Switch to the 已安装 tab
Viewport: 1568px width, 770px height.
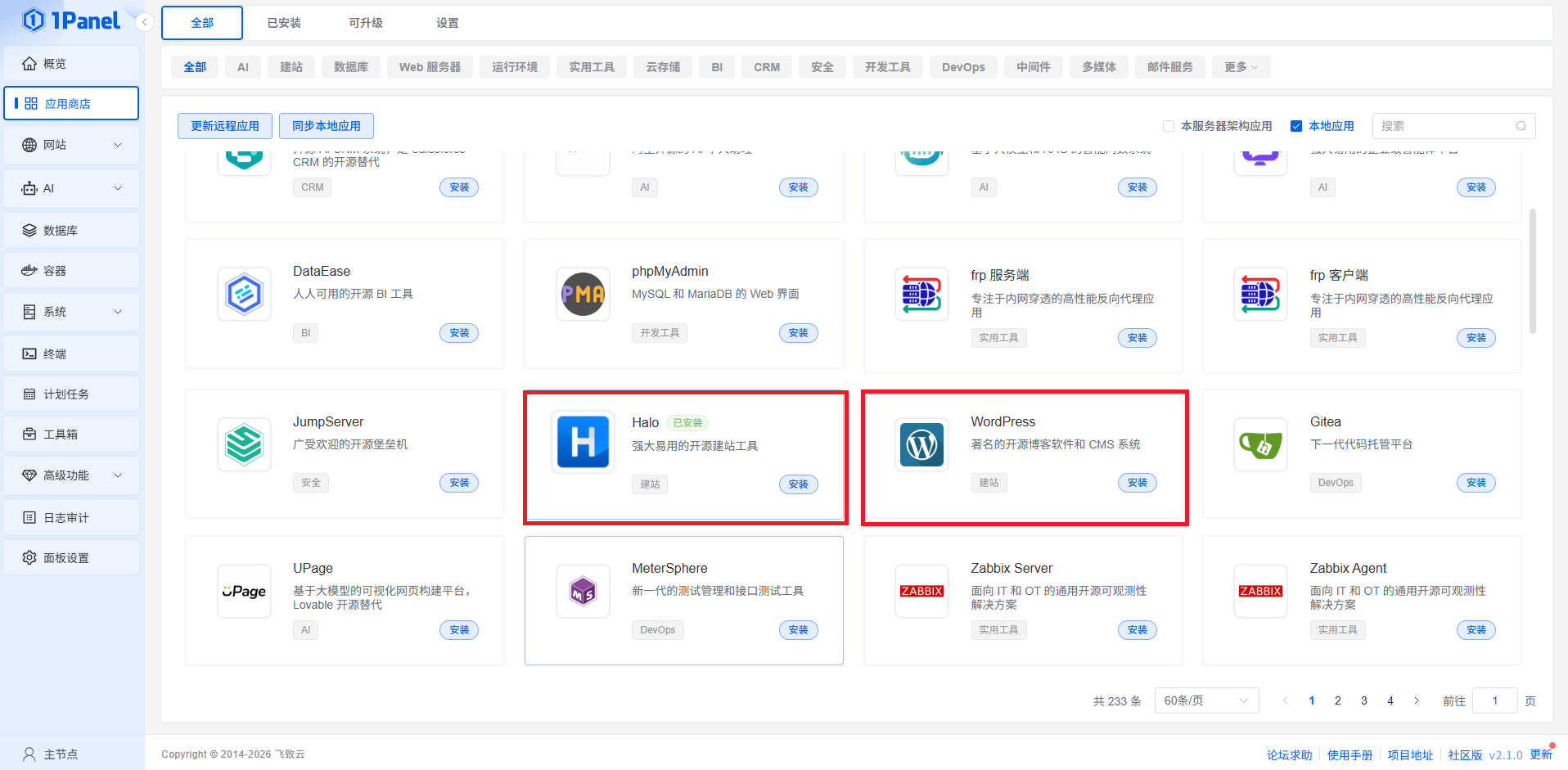pos(284,23)
